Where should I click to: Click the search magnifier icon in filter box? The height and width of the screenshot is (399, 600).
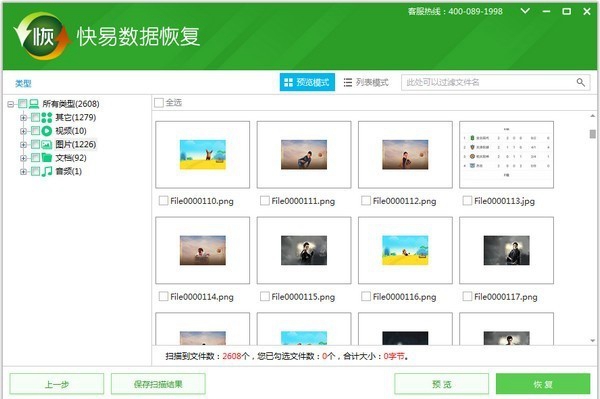pyautogui.click(x=580, y=82)
